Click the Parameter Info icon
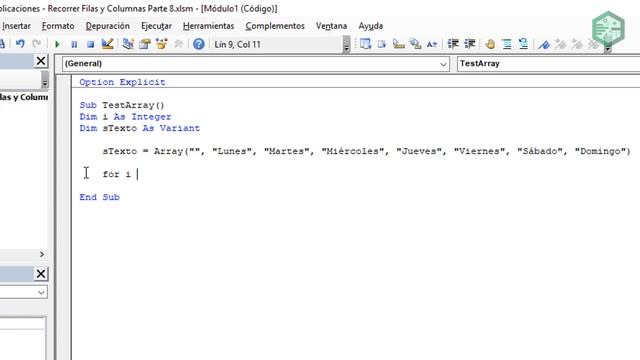 tap(416, 44)
